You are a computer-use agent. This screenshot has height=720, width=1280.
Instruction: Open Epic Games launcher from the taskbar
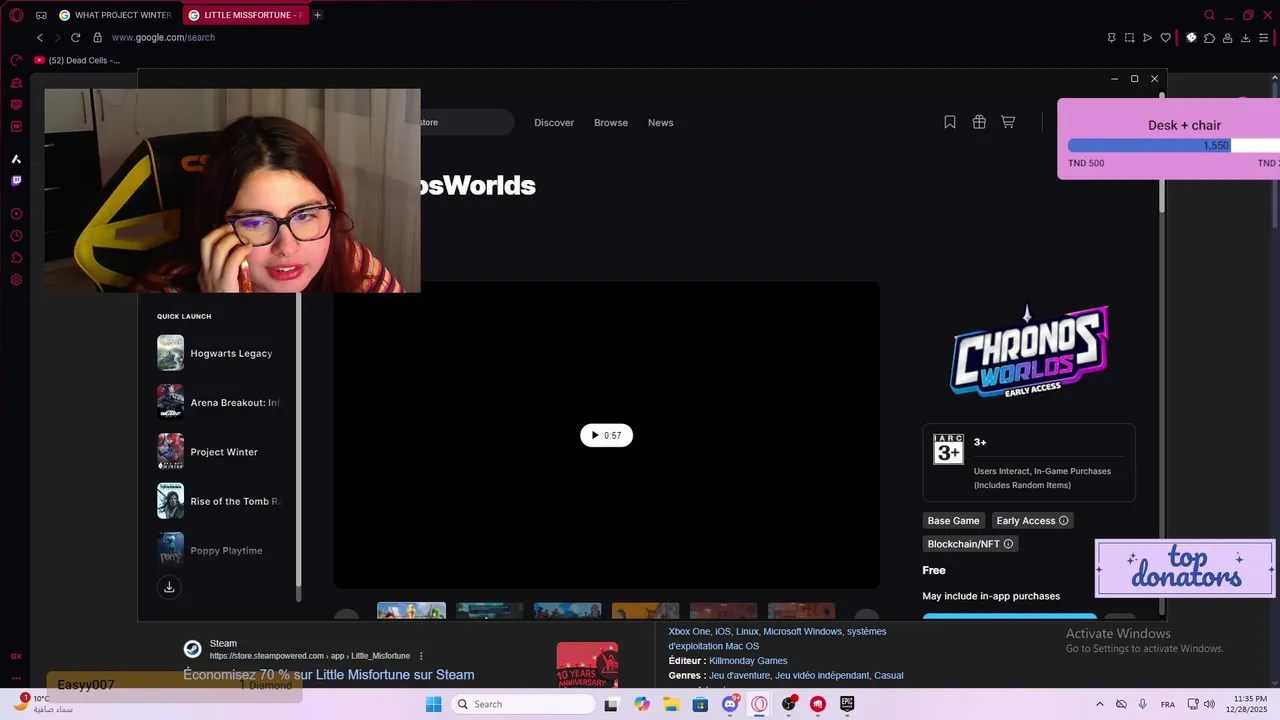[x=847, y=704]
